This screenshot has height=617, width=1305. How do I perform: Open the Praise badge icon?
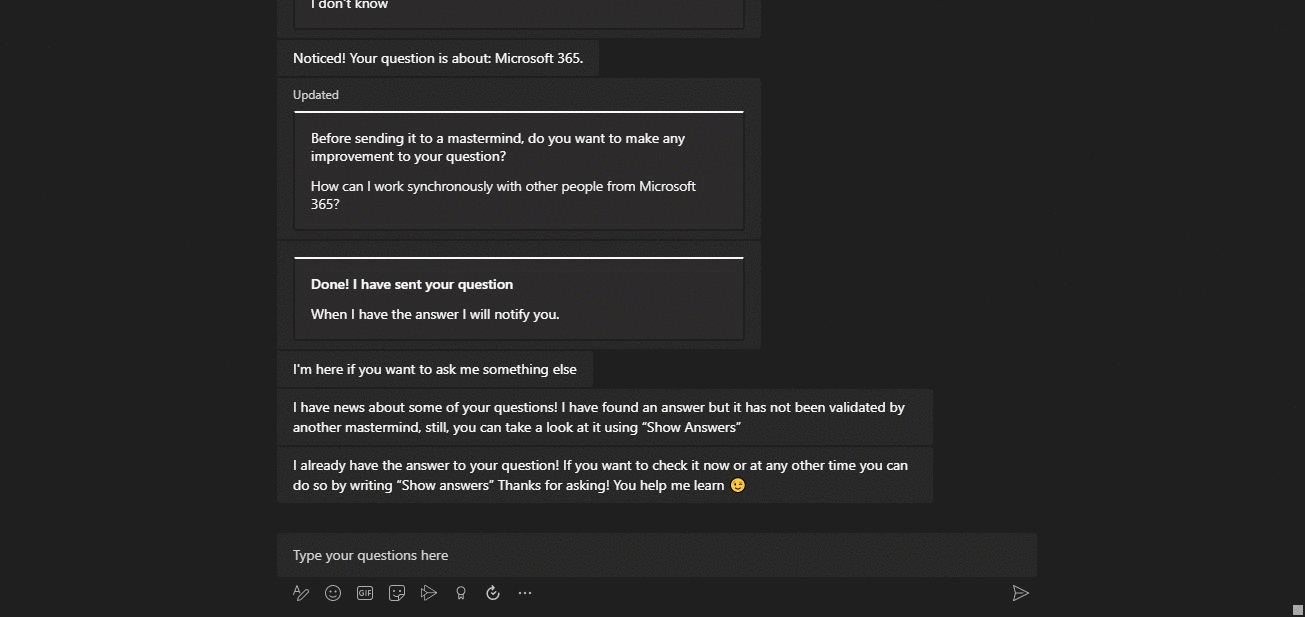(x=461, y=593)
